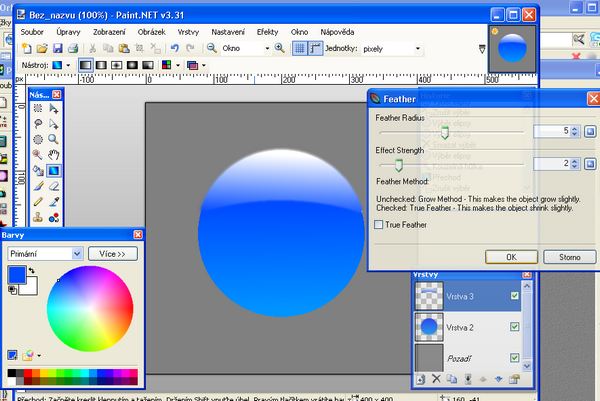
Task: Open the Primární color dropdown
Action: click(44, 254)
